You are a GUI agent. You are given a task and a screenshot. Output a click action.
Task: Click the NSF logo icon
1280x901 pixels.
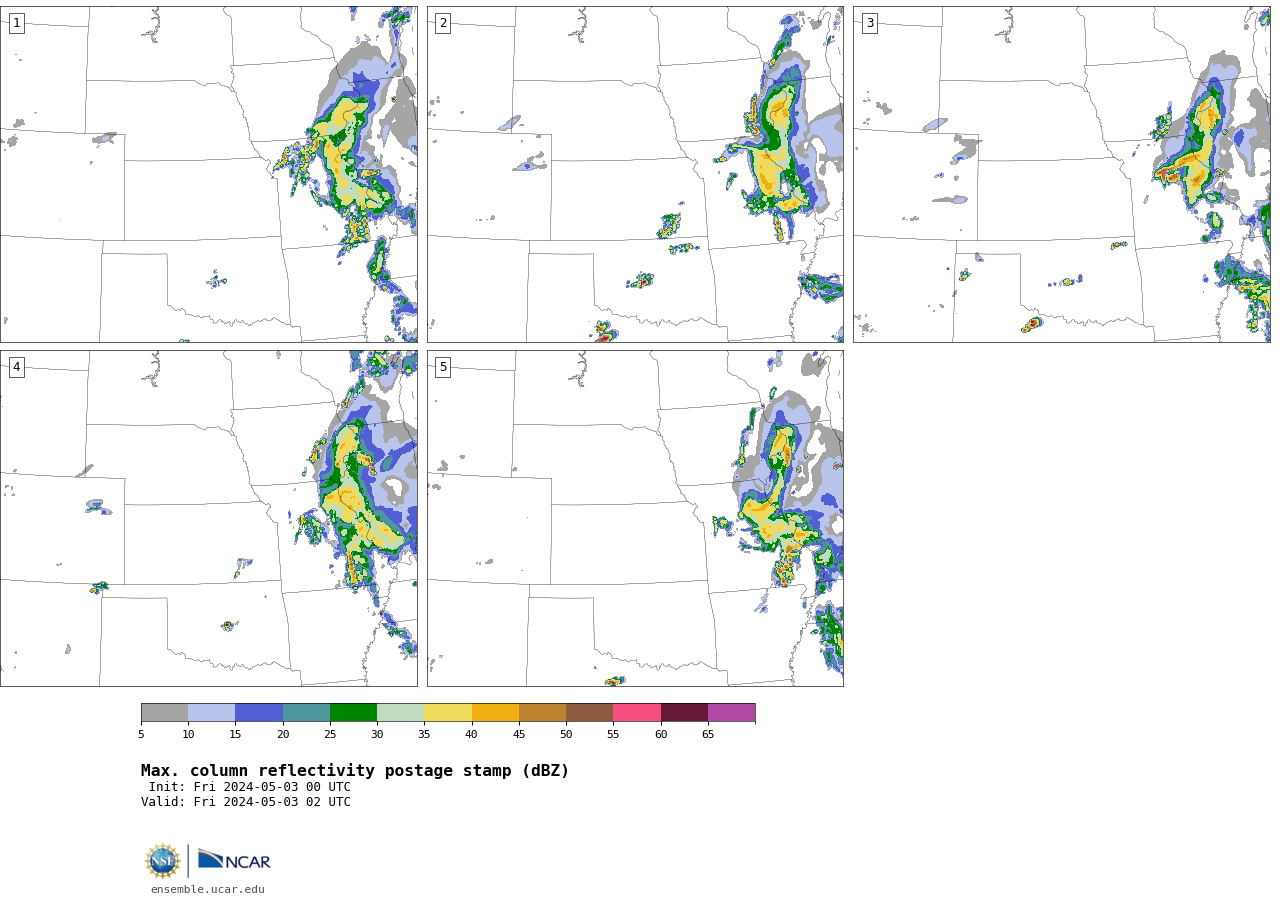pyautogui.click(x=163, y=861)
